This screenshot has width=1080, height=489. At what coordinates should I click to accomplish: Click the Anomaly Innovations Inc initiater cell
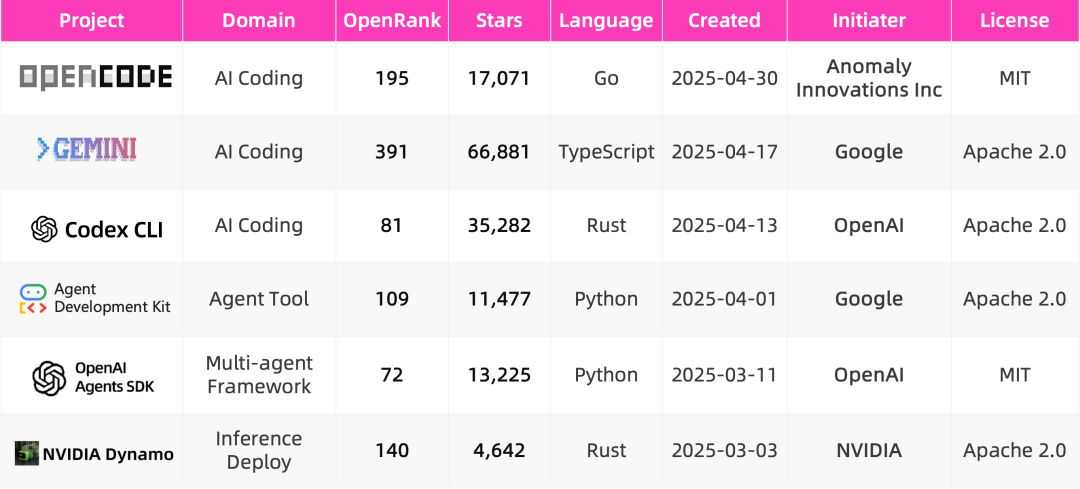coord(869,78)
